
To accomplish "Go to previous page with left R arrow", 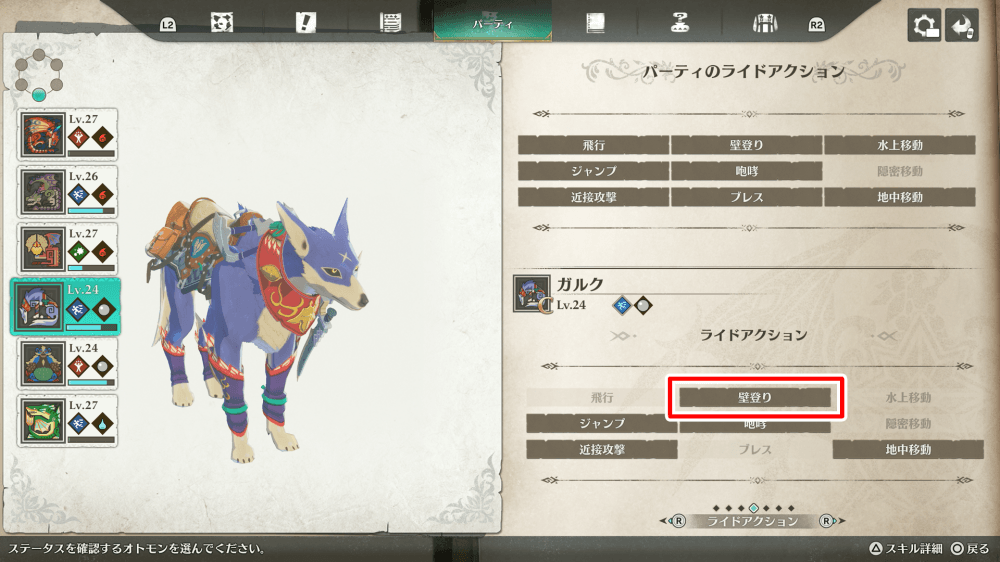I will [673, 521].
